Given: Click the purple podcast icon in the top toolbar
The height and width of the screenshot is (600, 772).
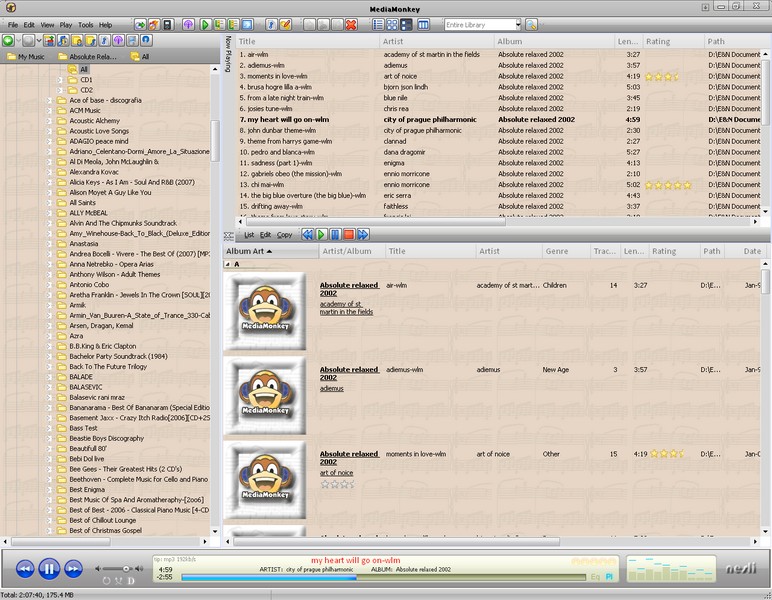Looking at the screenshot, I should 188,25.
